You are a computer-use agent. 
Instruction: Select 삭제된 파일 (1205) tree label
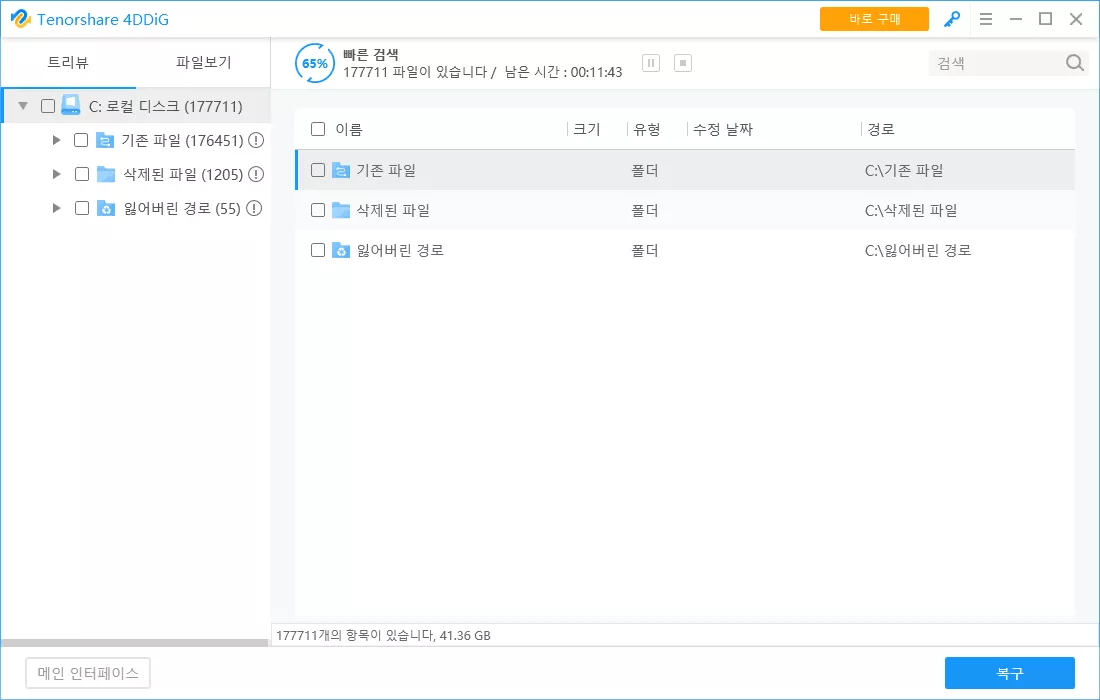click(x=183, y=174)
